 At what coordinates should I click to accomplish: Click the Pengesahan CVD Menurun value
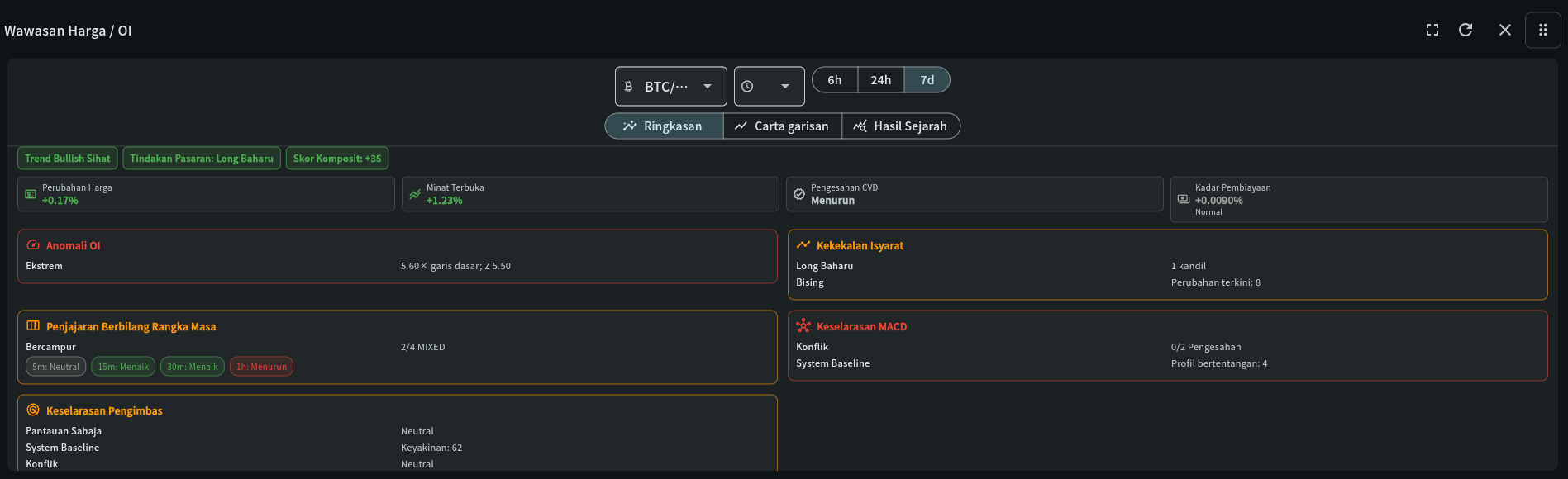coord(833,201)
